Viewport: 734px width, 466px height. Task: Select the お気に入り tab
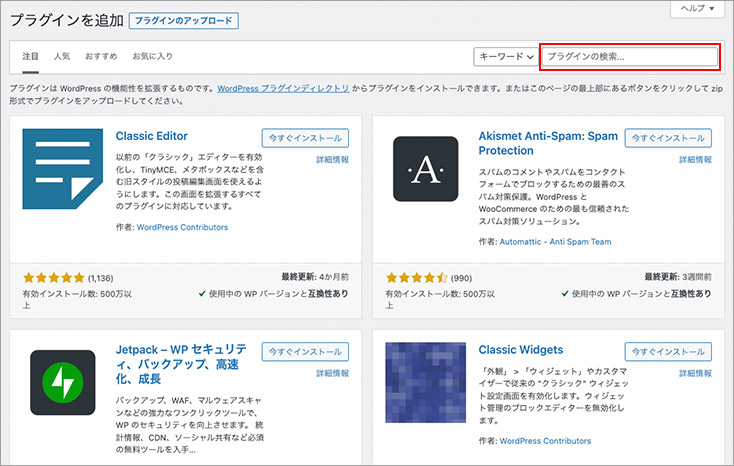click(153, 56)
